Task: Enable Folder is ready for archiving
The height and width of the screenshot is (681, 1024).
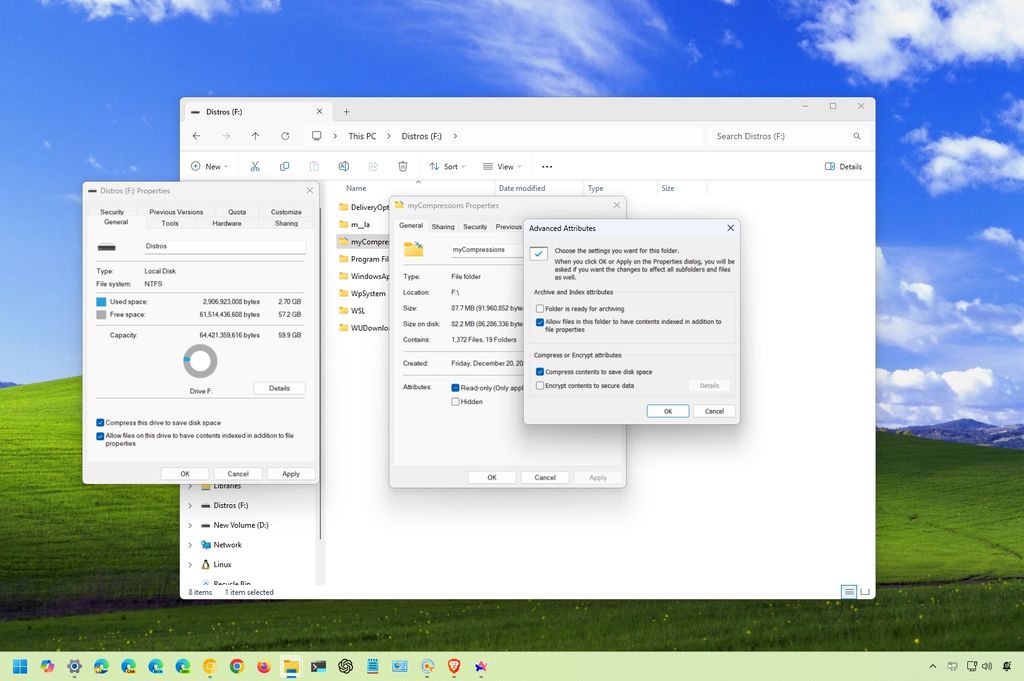Action: [541, 308]
